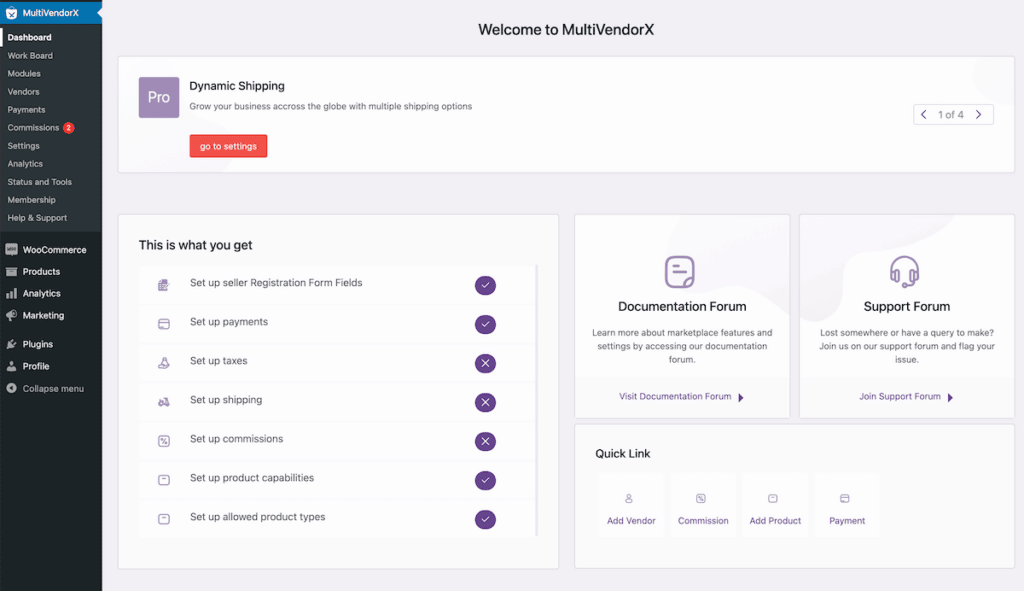1024x591 pixels.
Task: Toggle completion status for Set up taxes
Action: (485, 363)
